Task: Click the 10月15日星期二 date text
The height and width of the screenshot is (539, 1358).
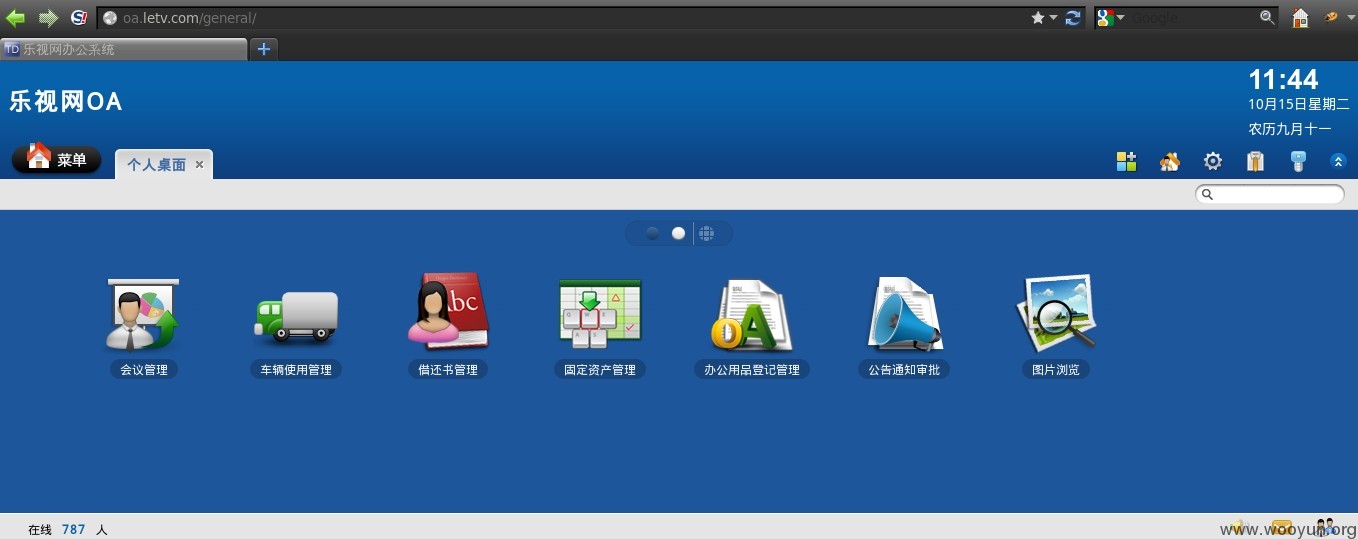Action: click(x=1298, y=104)
